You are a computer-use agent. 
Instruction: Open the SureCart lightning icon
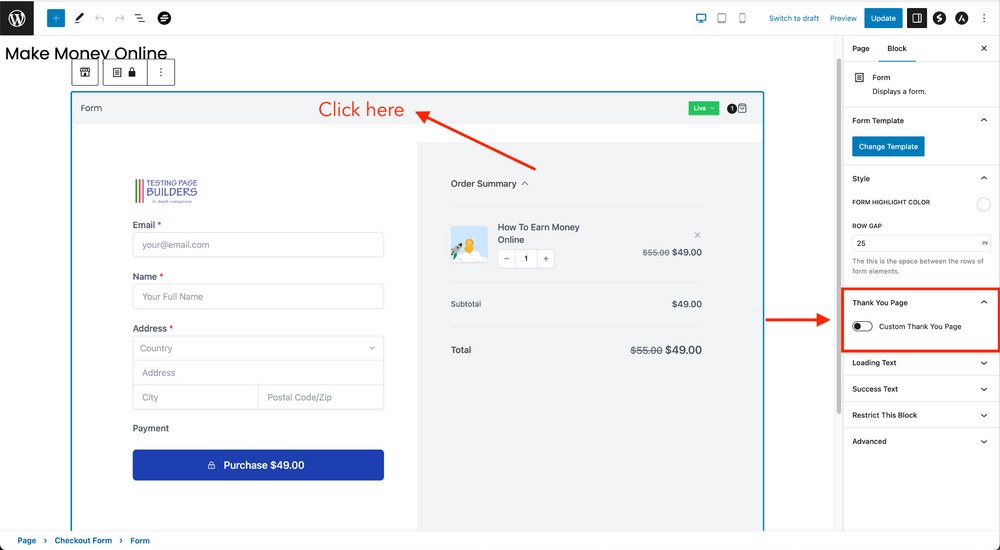pyautogui.click(x=939, y=19)
